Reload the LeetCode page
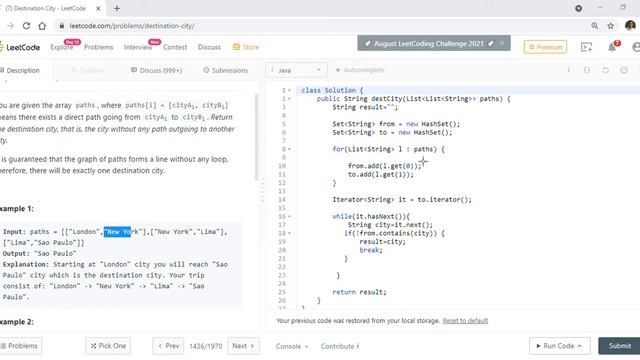Image resolution: width=640 pixels, height=360 pixels. (26, 26)
